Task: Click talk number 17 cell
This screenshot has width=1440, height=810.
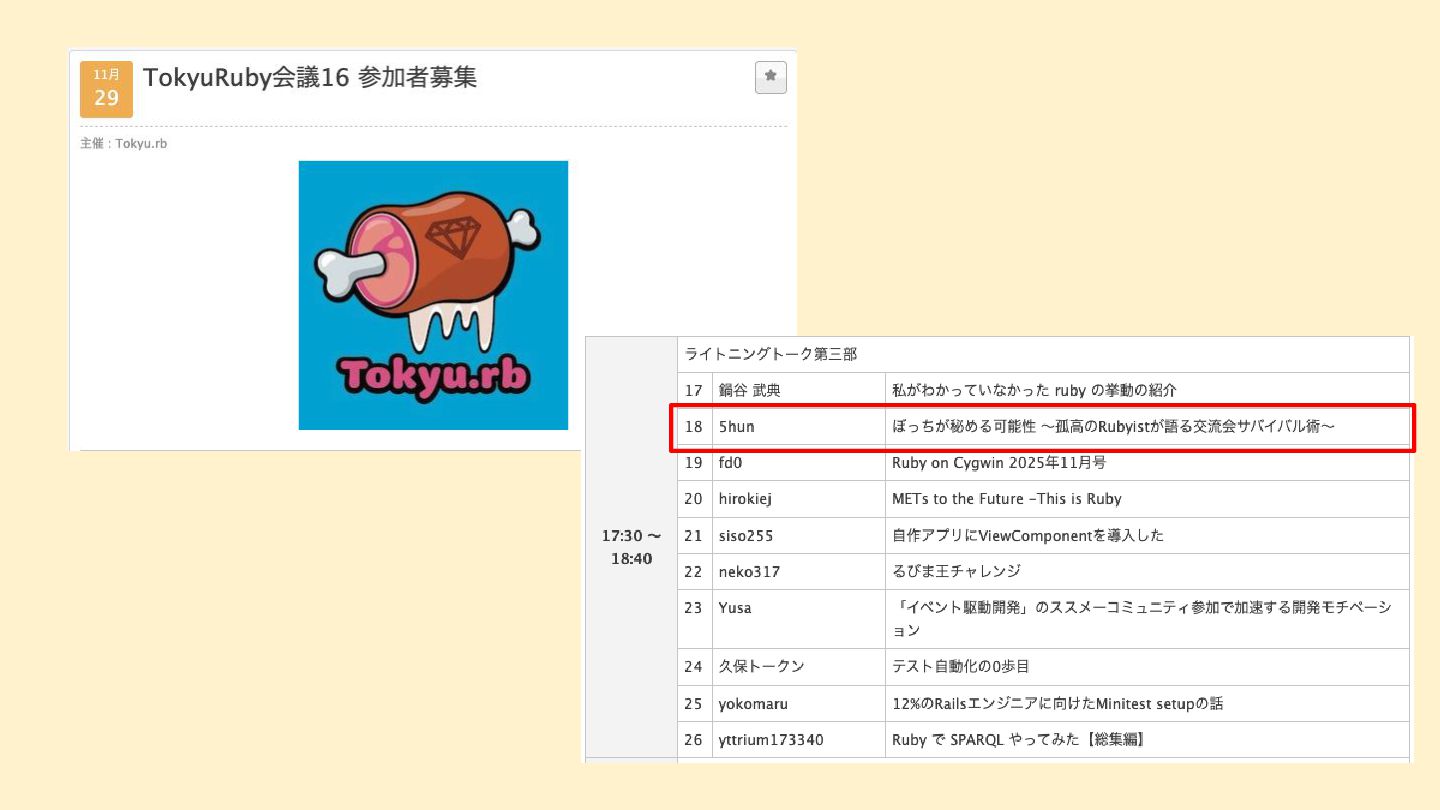Action: (x=694, y=391)
